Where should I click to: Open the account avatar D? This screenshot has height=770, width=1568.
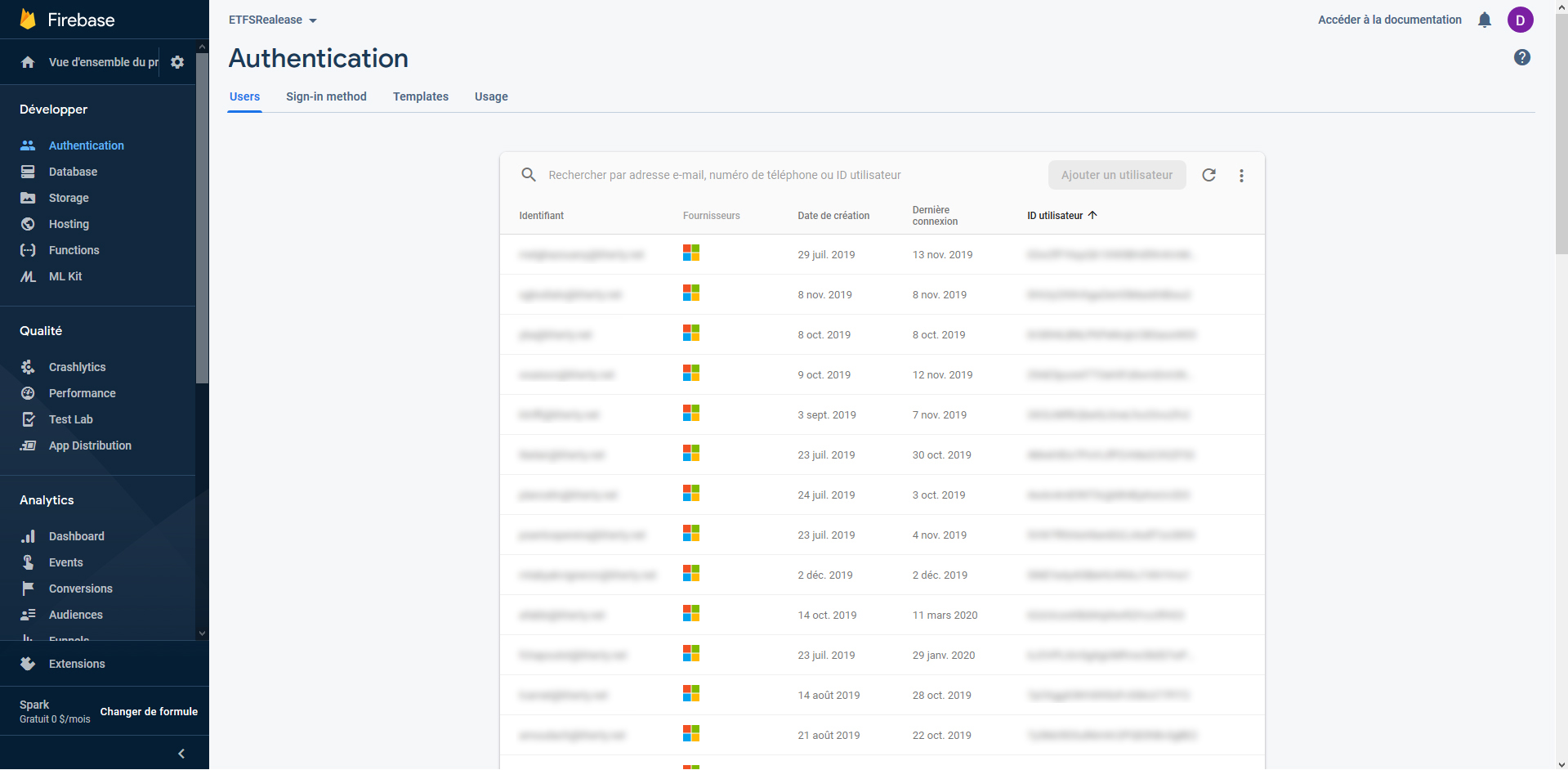pos(1521,20)
